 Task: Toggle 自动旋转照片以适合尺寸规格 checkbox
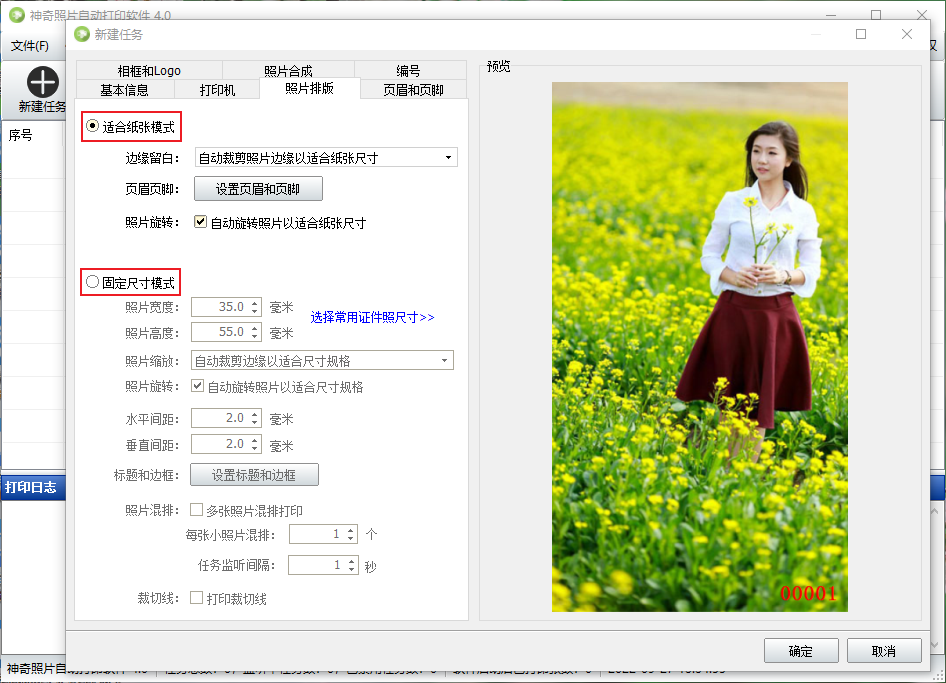[197, 386]
